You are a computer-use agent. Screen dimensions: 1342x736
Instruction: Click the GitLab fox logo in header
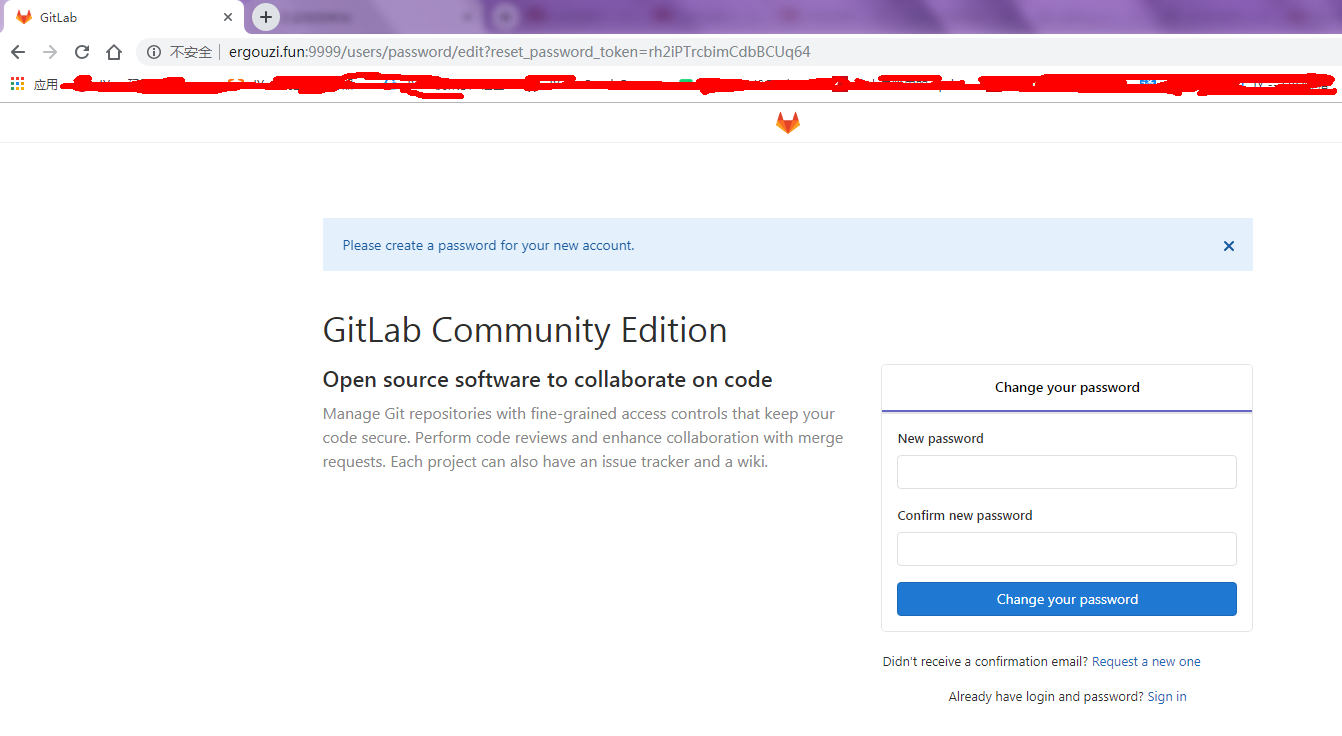tap(788, 123)
